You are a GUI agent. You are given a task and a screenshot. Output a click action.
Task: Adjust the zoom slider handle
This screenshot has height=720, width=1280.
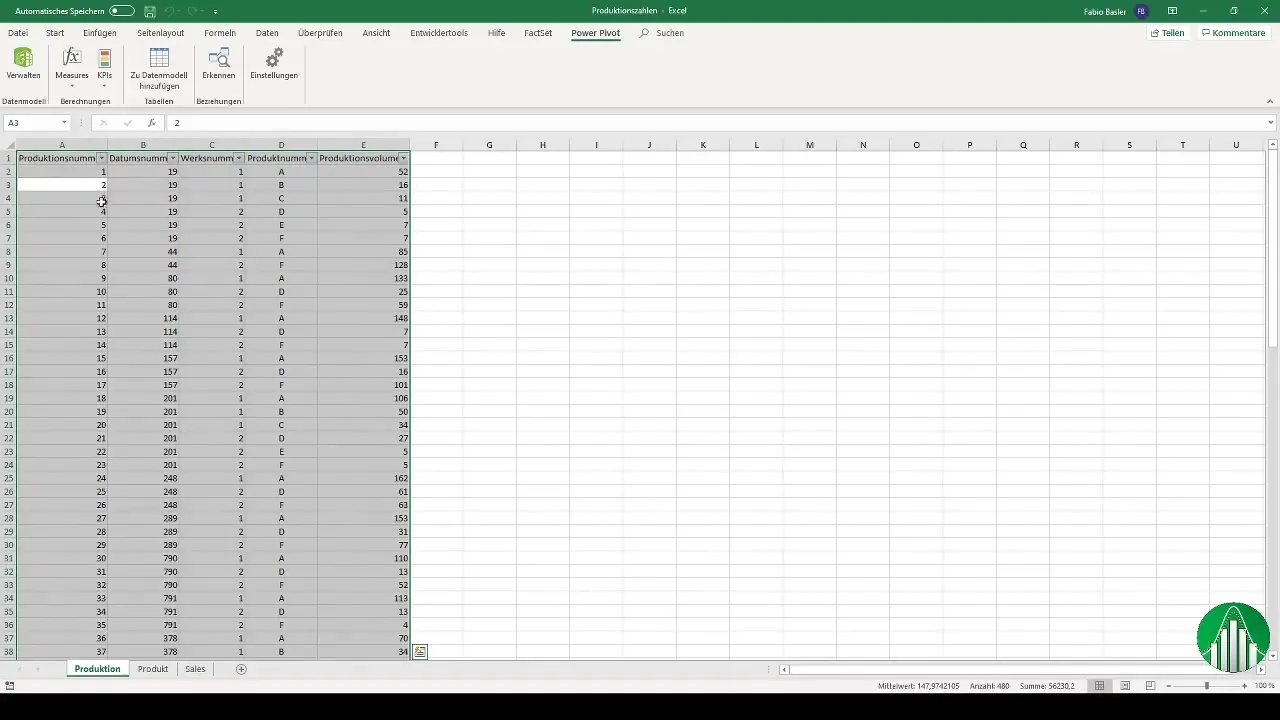[x=1207, y=686]
